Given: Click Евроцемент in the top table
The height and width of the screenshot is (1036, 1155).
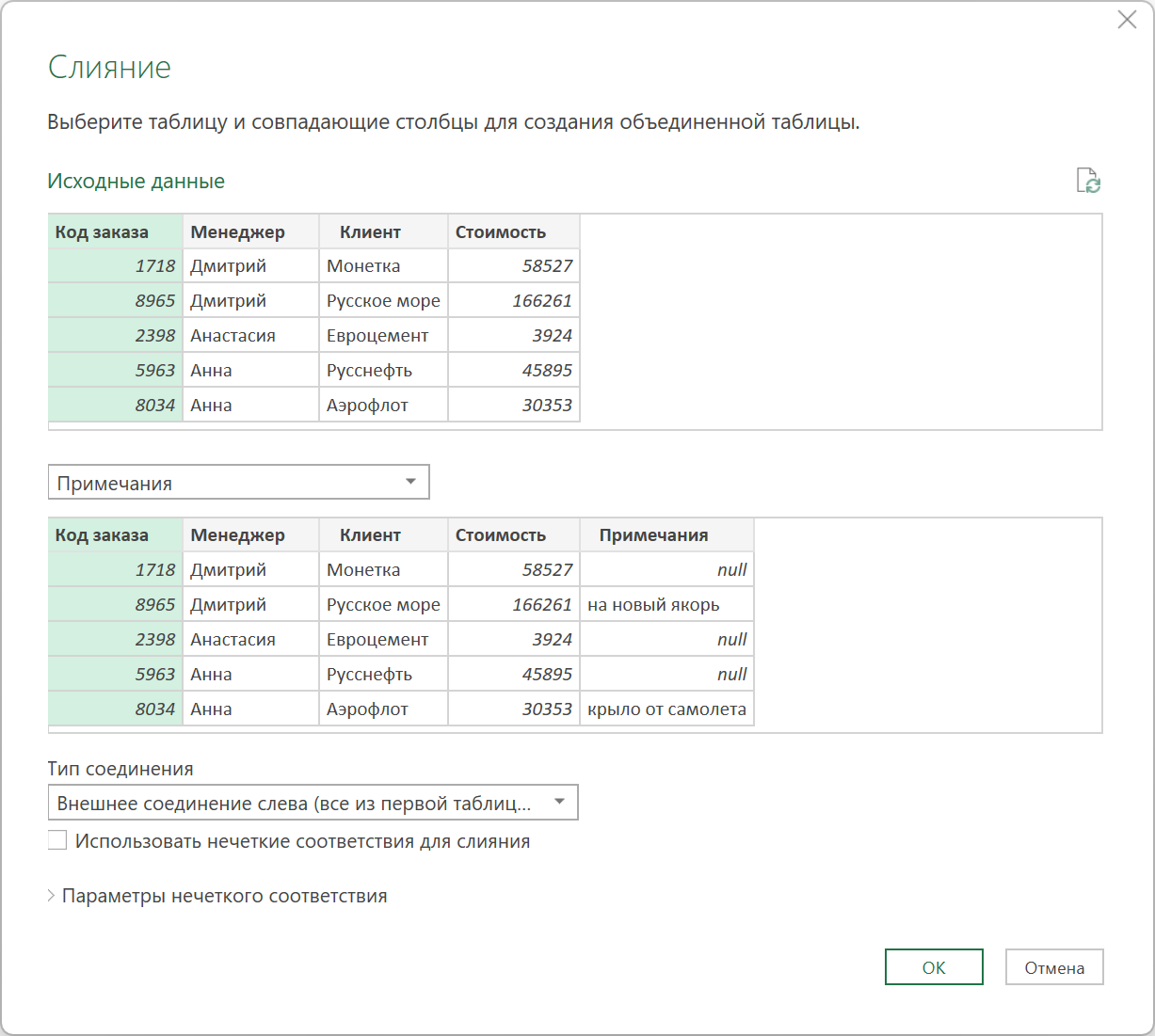Looking at the screenshot, I should (383, 336).
